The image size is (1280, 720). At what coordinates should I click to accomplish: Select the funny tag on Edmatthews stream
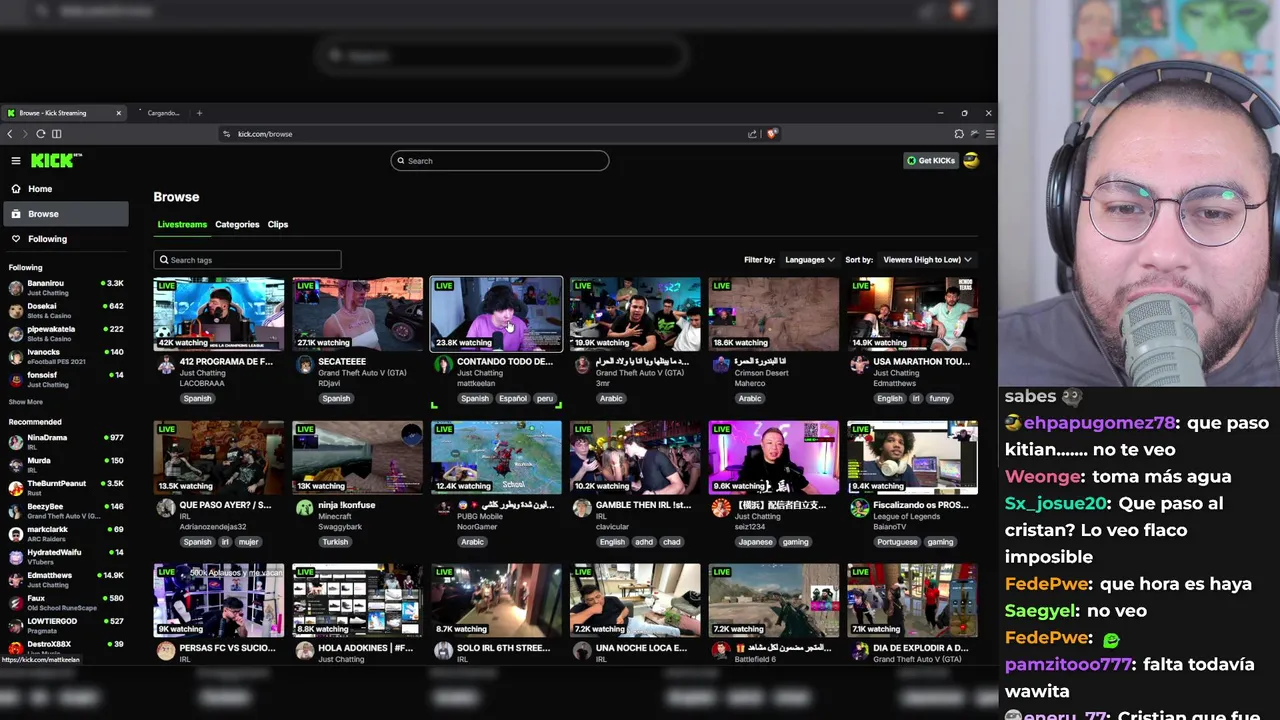939,399
